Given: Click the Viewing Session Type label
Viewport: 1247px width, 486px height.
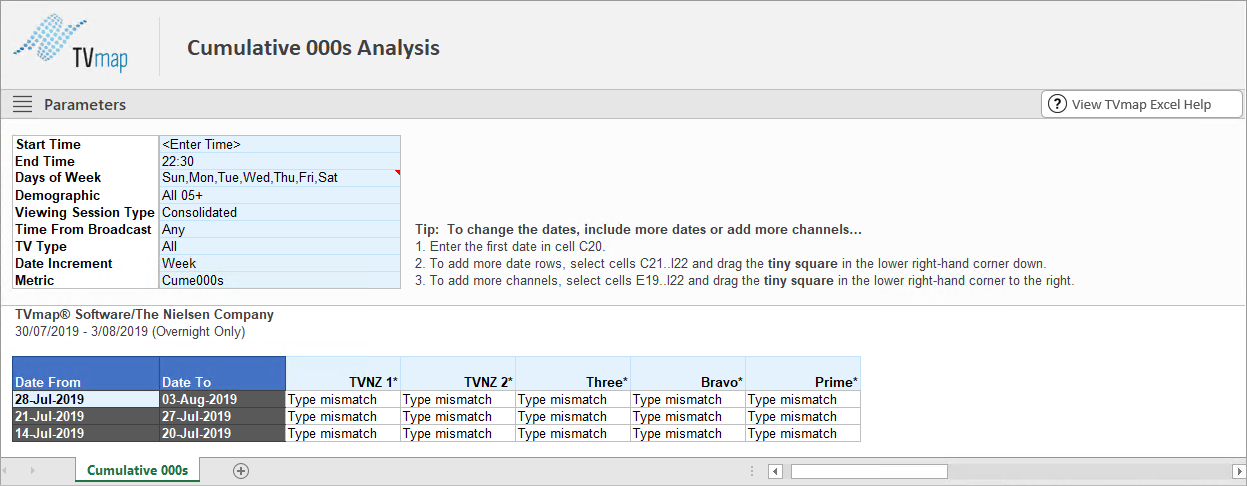Looking at the screenshot, I should coord(85,212).
